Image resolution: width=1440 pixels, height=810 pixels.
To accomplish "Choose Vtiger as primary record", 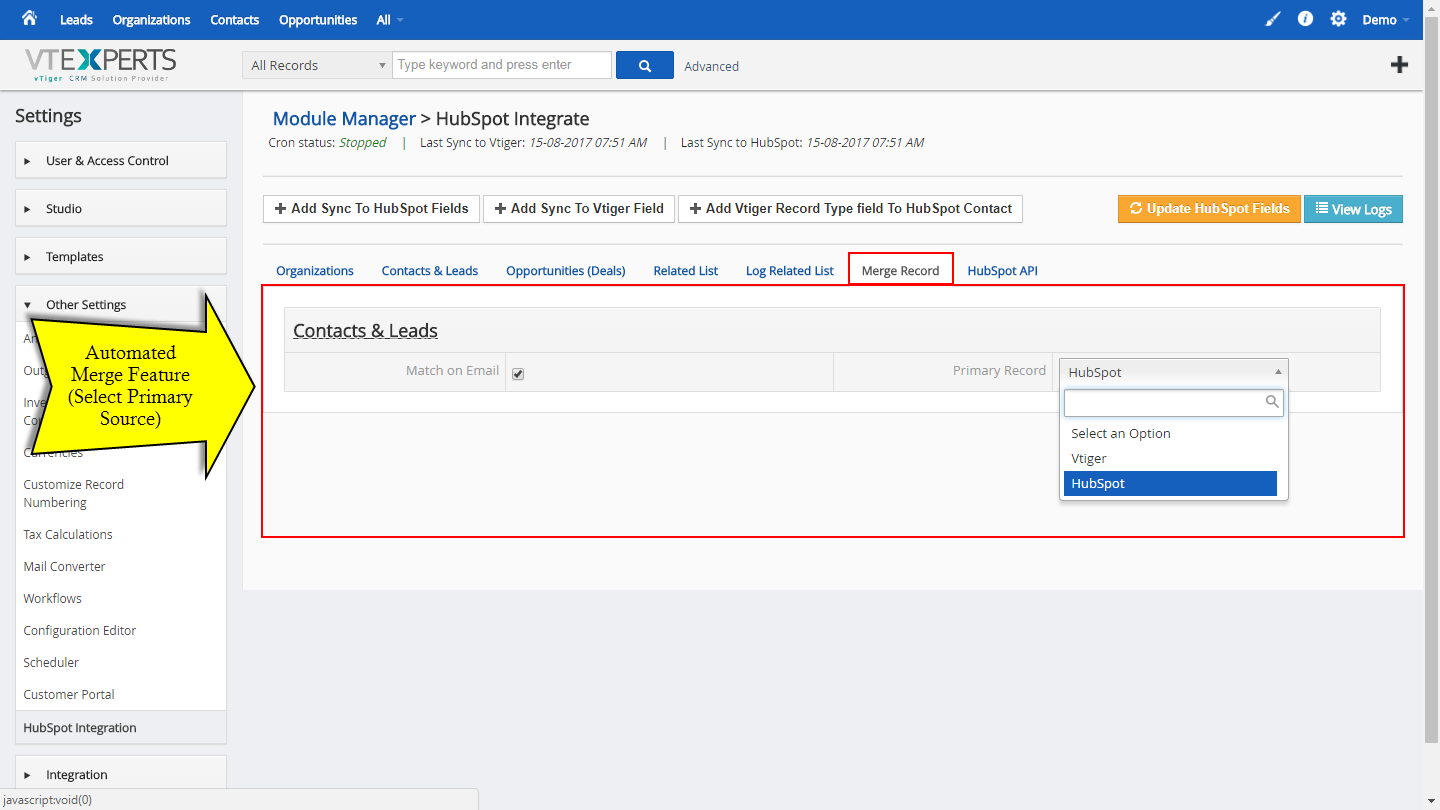I will point(1170,458).
